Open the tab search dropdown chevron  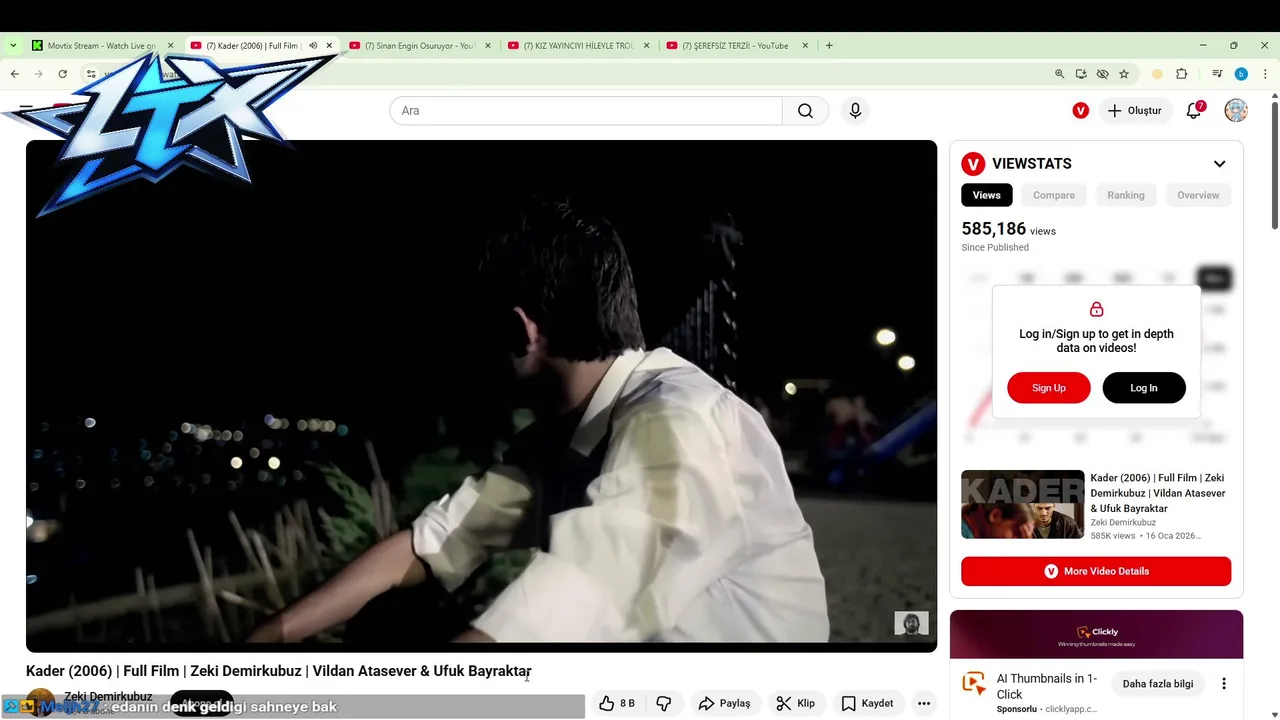(x=13, y=46)
